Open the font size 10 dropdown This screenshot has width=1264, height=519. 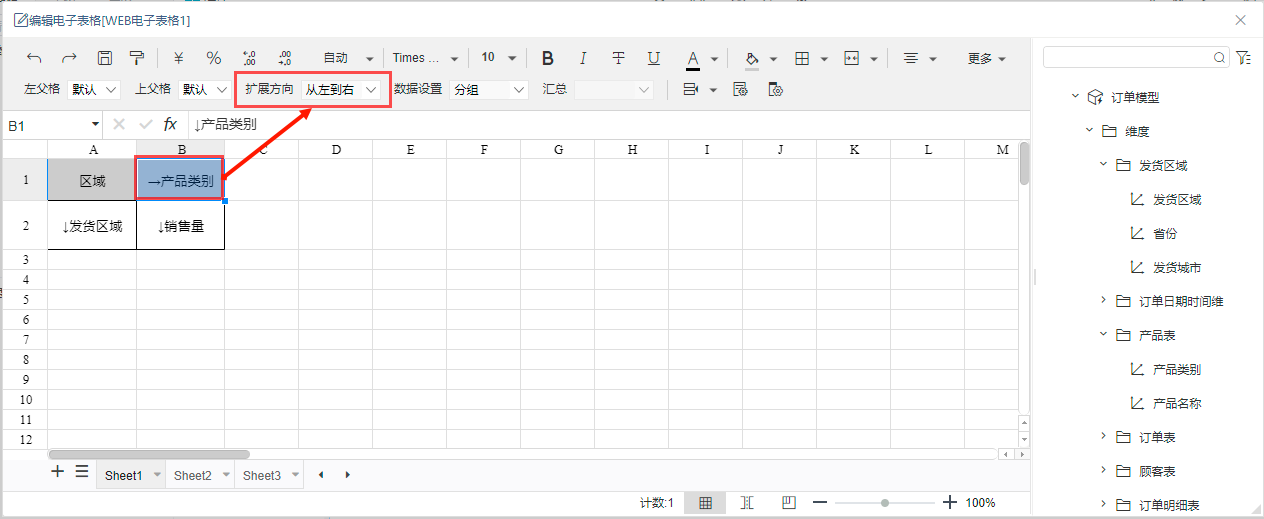498,58
